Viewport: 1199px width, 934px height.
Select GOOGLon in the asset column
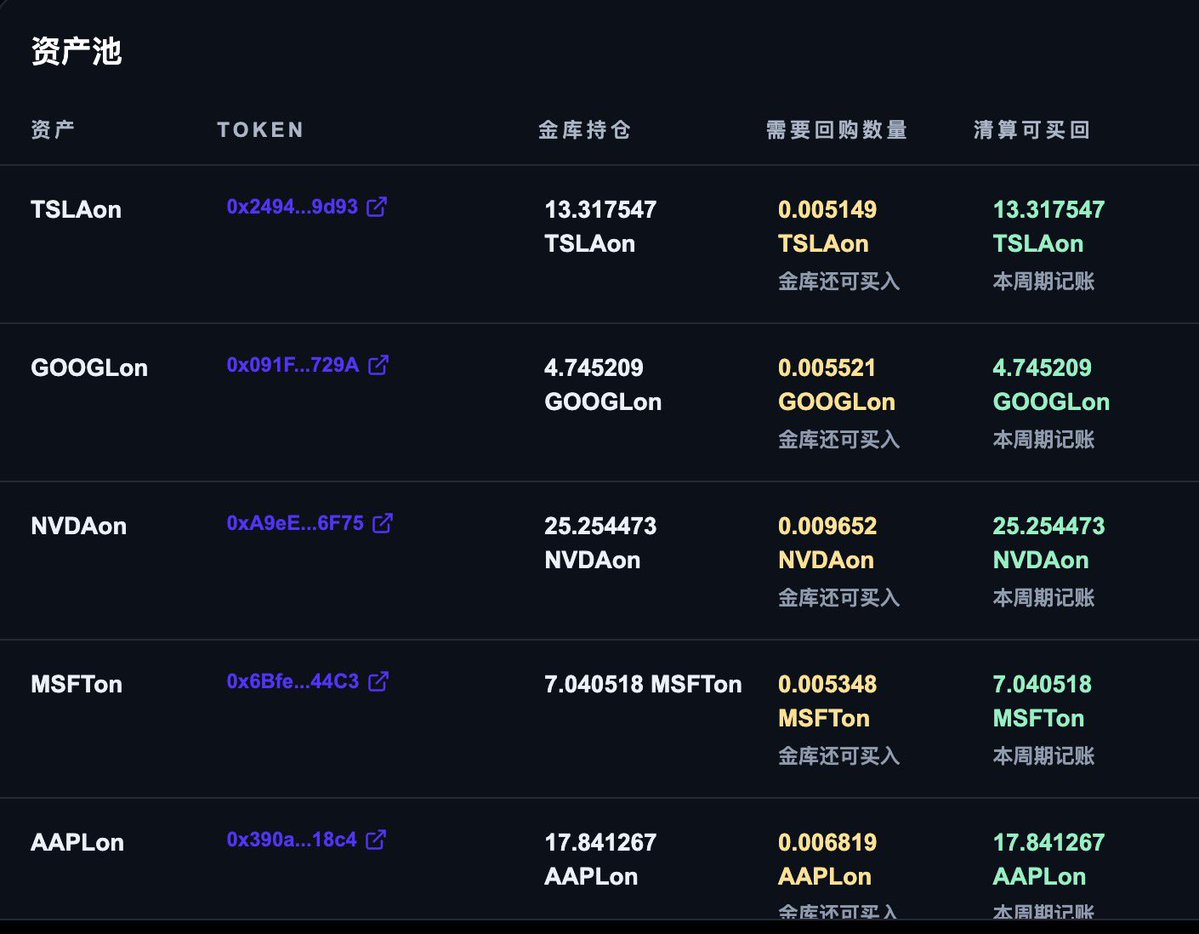(89, 368)
